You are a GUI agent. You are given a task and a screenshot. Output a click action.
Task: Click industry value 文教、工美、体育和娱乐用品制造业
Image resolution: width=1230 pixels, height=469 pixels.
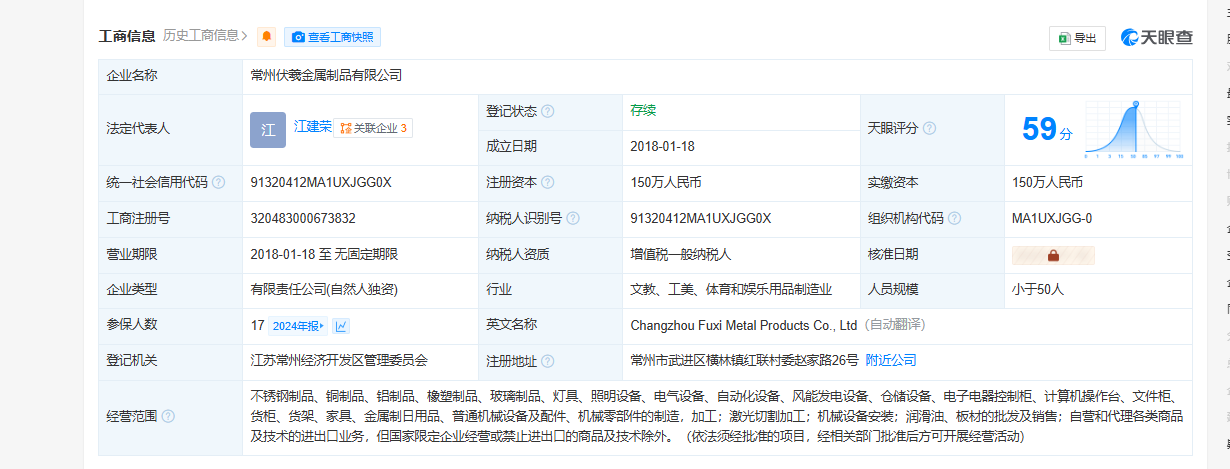(731, 289)
